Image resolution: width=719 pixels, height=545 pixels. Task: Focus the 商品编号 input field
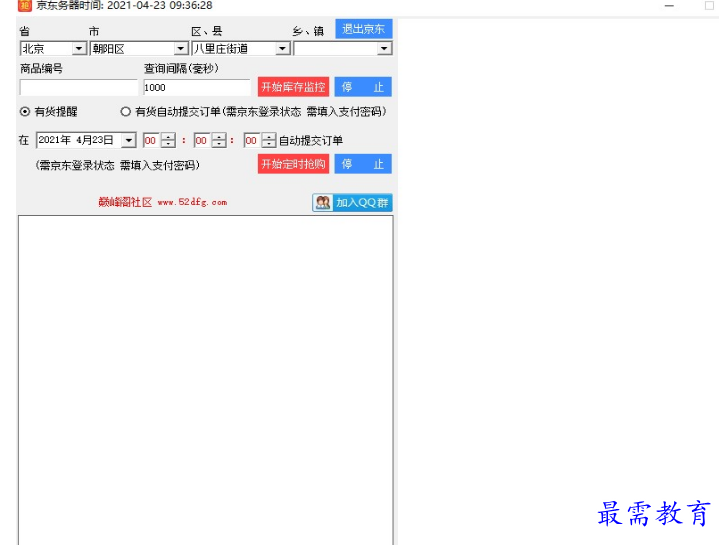[x=78, y=88]
